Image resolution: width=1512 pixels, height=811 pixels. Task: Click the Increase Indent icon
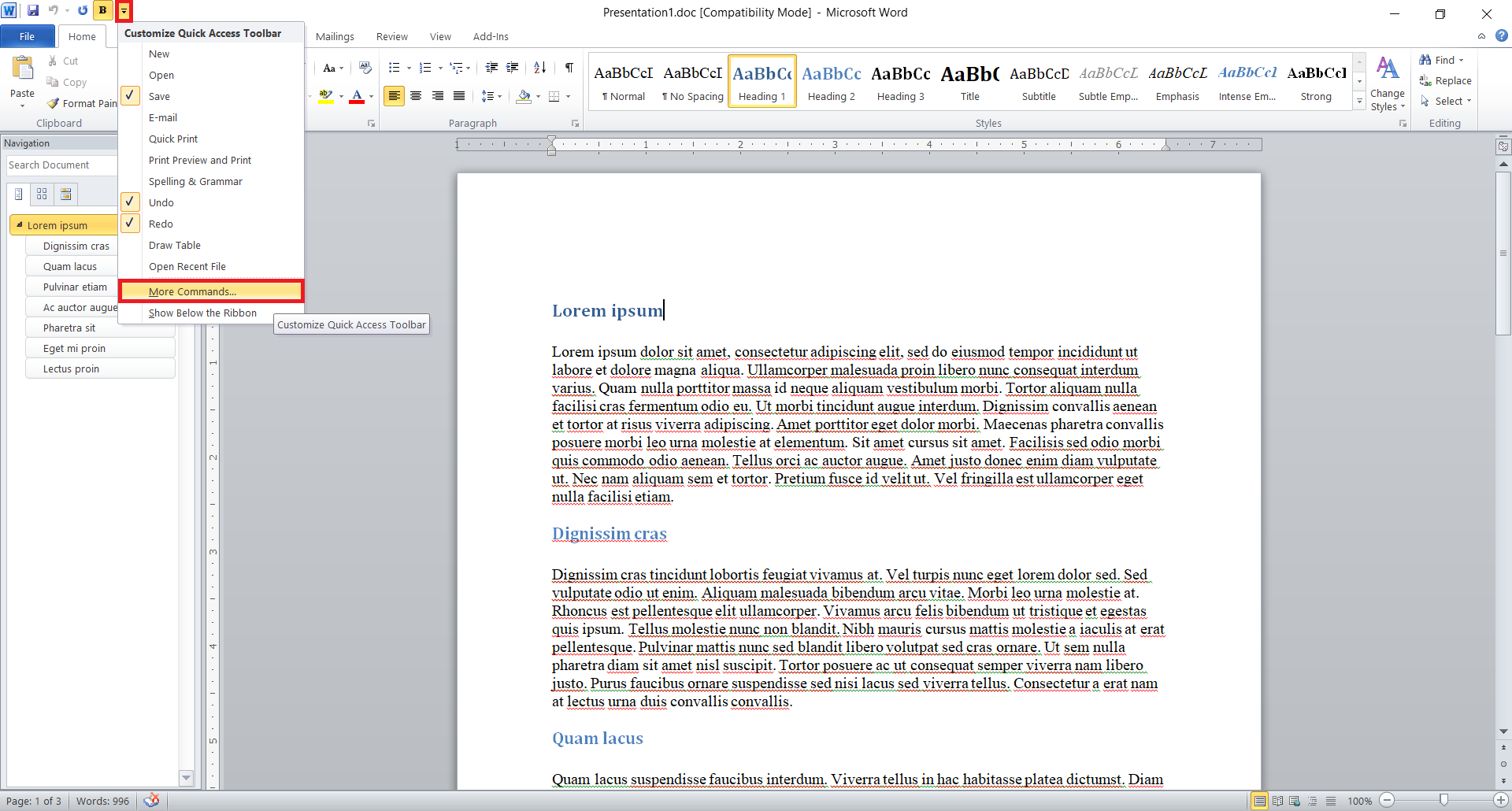pyautogui.click(x=513, y=68)
